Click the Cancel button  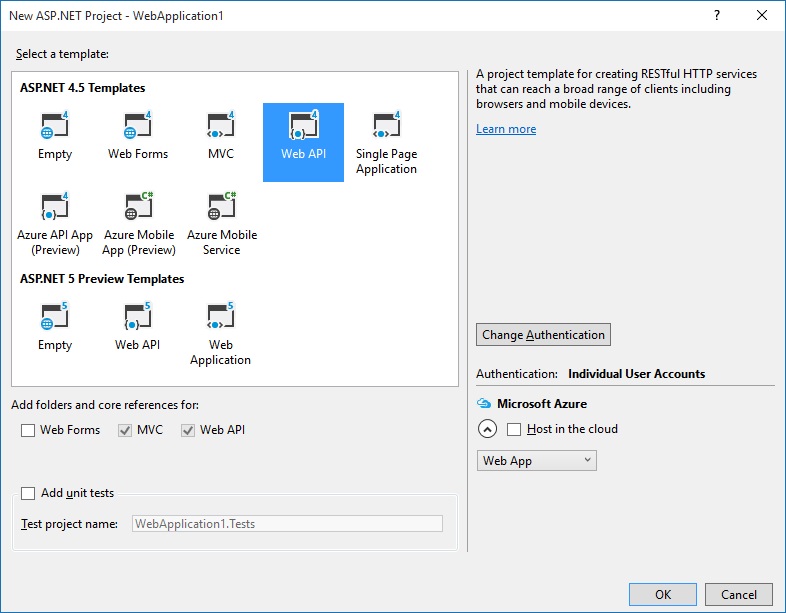click(x=739, y=594)
